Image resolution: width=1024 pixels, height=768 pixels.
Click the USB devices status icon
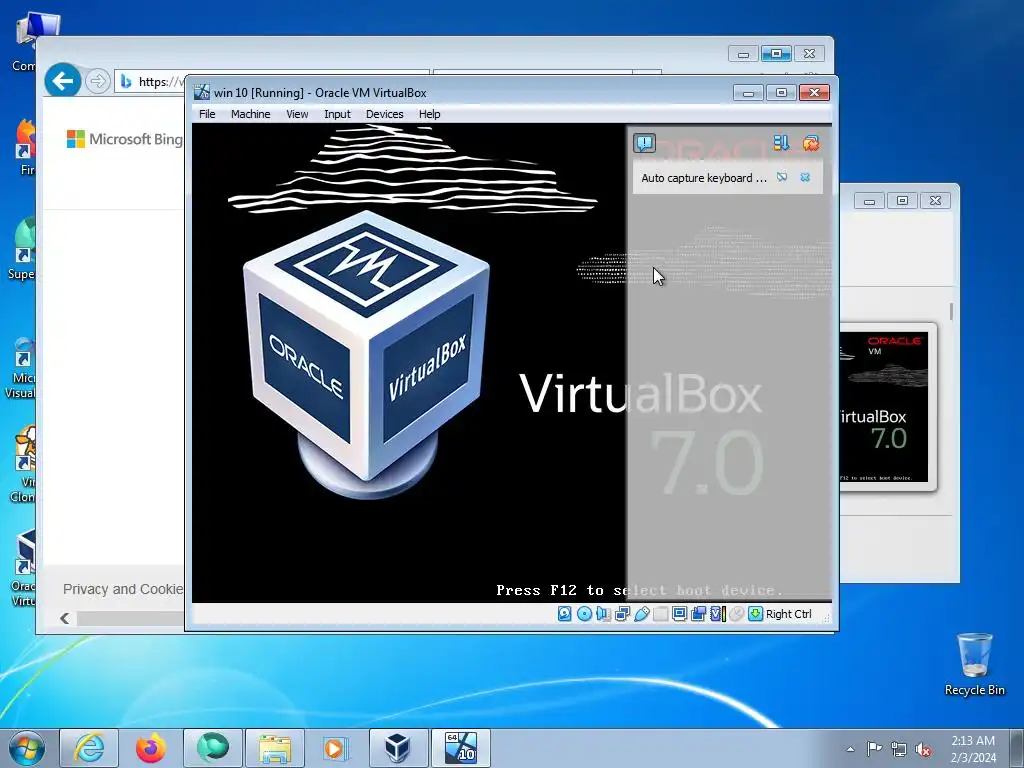[641, 614]
